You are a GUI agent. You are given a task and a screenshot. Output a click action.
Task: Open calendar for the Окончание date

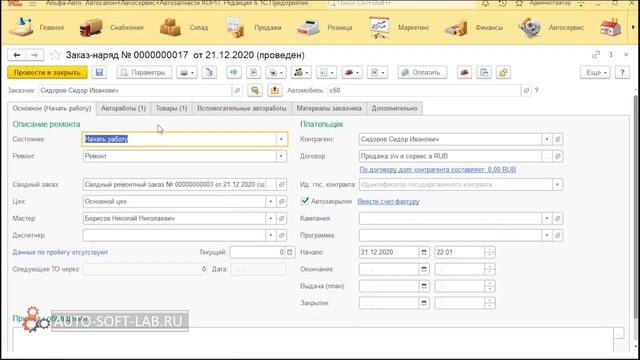[x=424, y=269]
